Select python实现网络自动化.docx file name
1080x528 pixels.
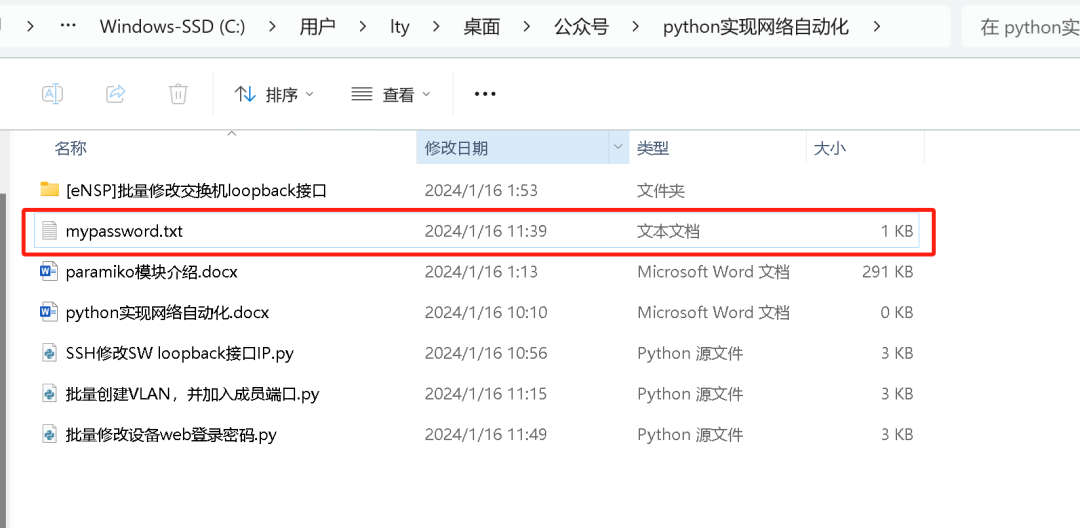[167, 313]
